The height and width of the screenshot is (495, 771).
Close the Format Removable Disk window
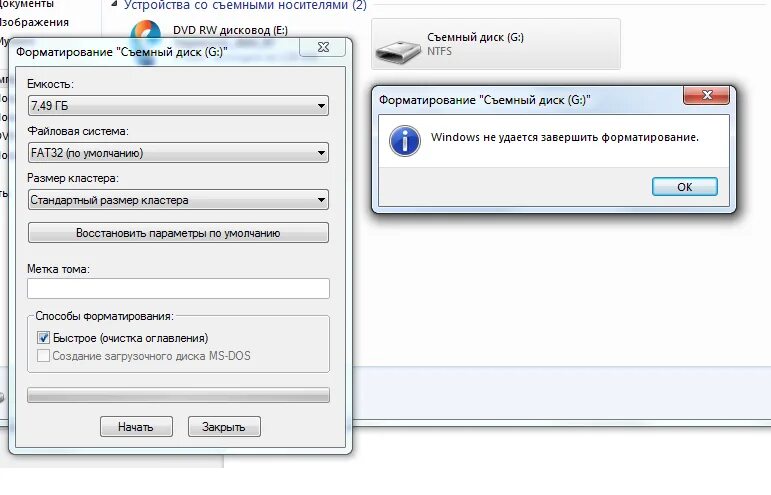click(323, 48)
